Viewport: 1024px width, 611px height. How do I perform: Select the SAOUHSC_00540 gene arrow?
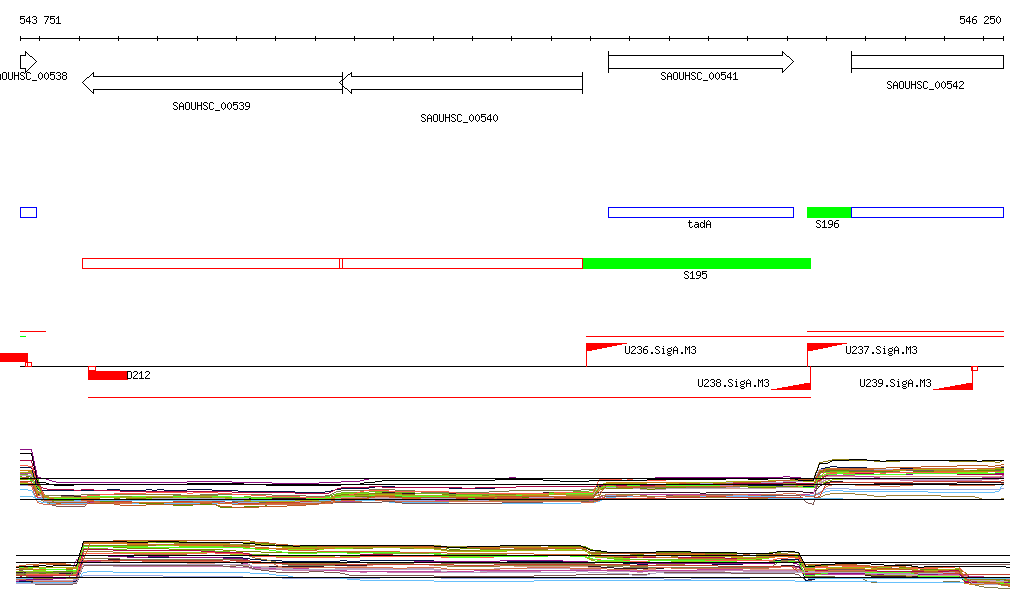(462, 83)
